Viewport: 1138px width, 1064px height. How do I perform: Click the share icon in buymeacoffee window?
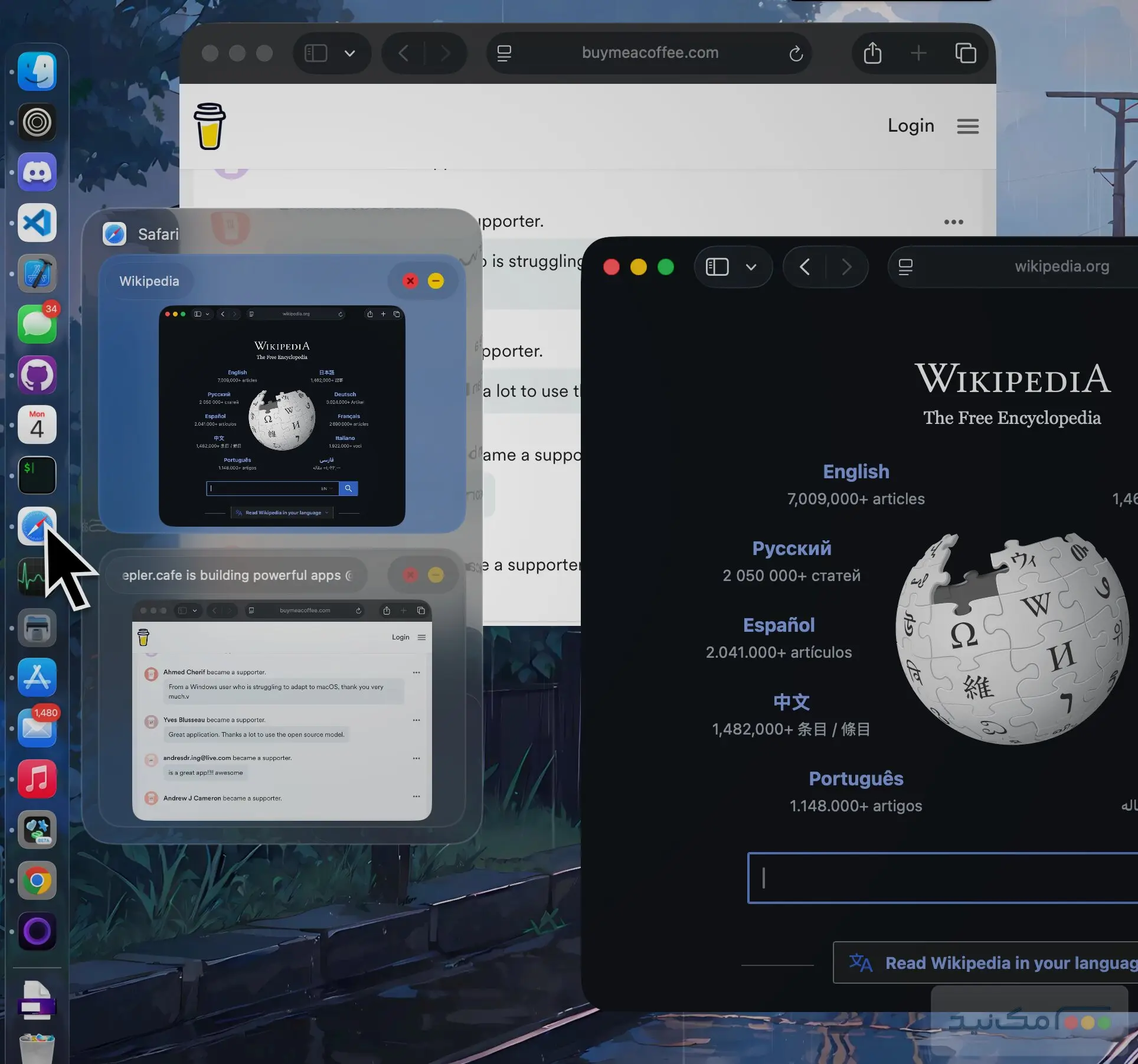(x=872, y=53)
